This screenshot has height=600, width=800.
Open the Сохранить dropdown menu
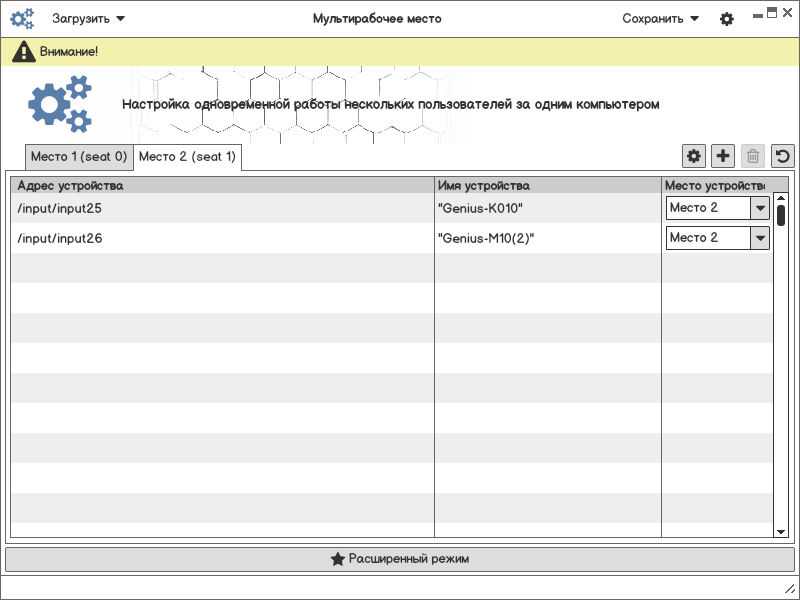660,19
